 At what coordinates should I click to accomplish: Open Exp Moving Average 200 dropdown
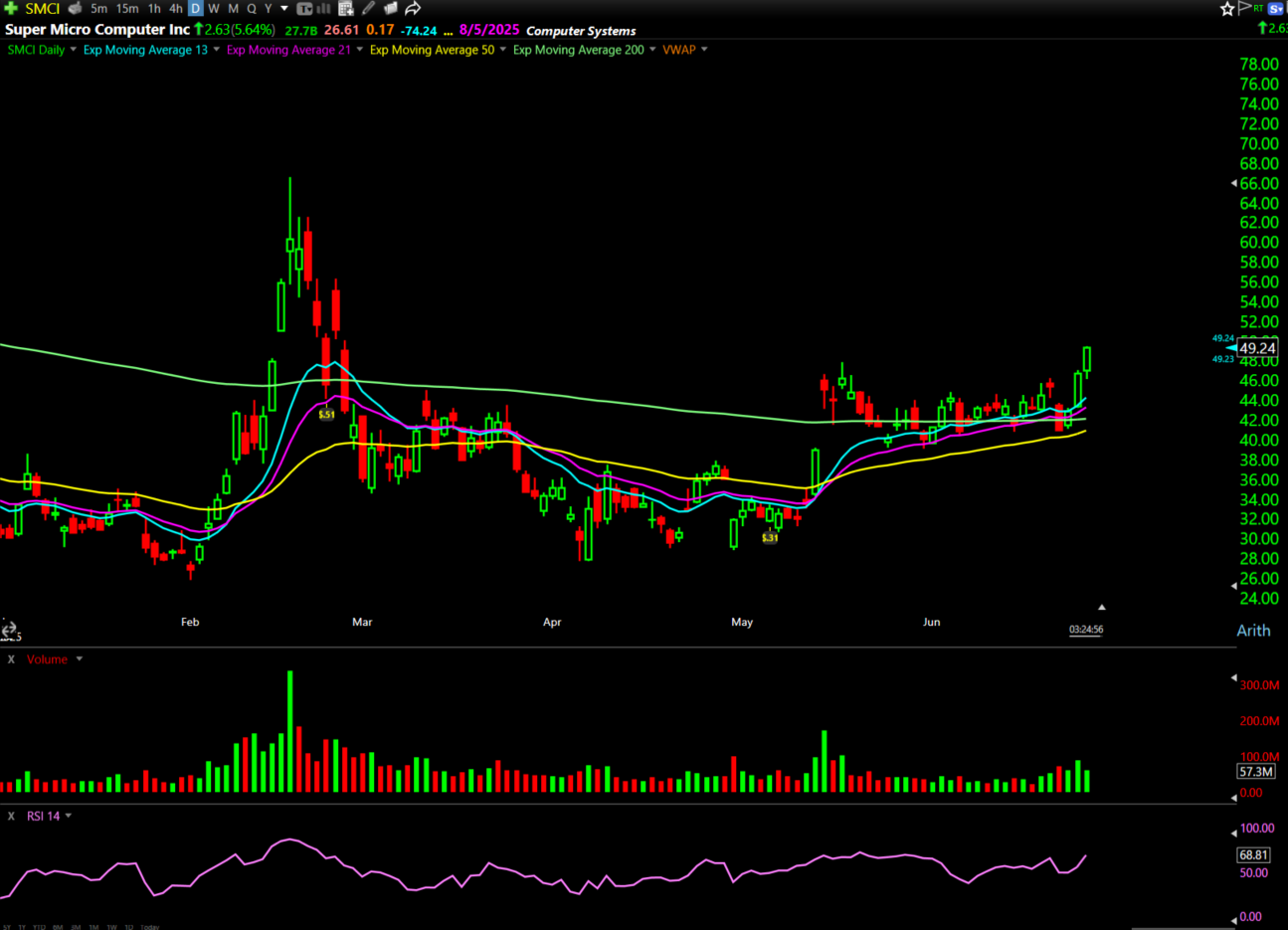point(653,50)
